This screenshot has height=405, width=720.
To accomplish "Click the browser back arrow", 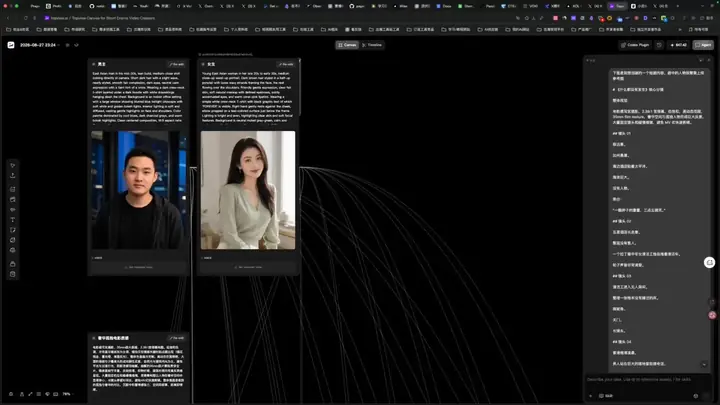I will tap(8, 18).
